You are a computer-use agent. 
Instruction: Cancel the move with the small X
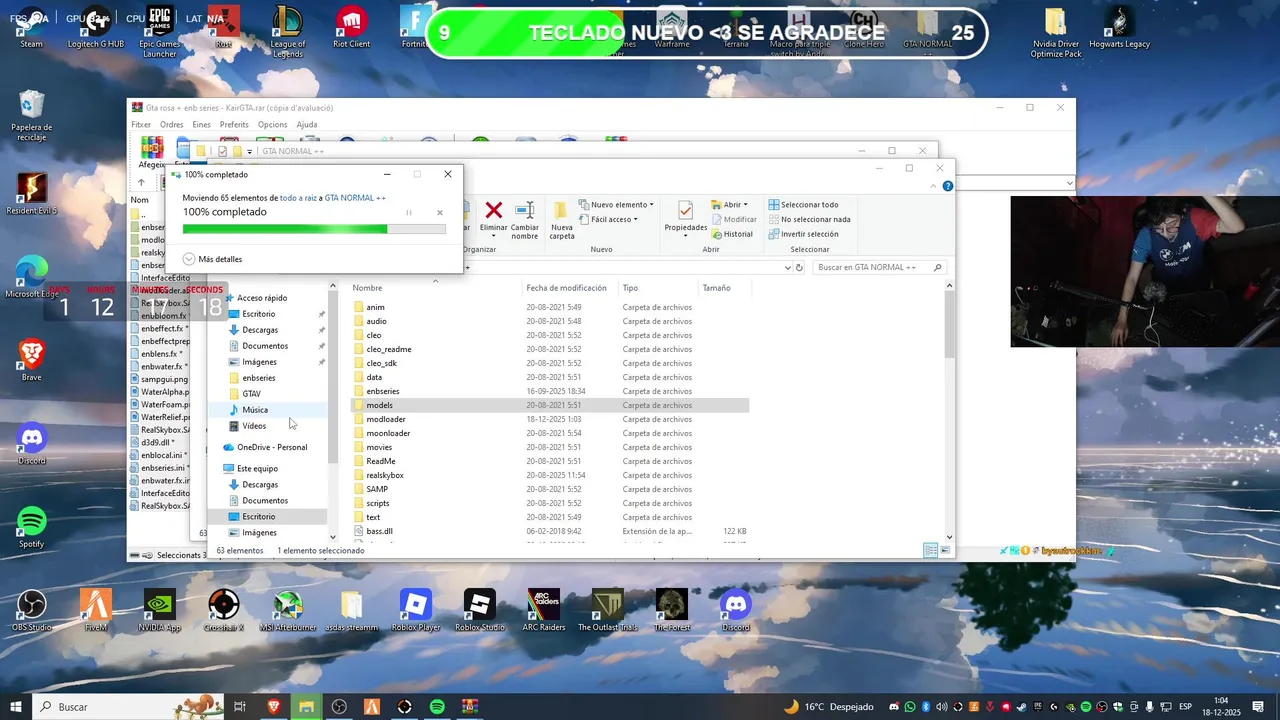point(440,212)
